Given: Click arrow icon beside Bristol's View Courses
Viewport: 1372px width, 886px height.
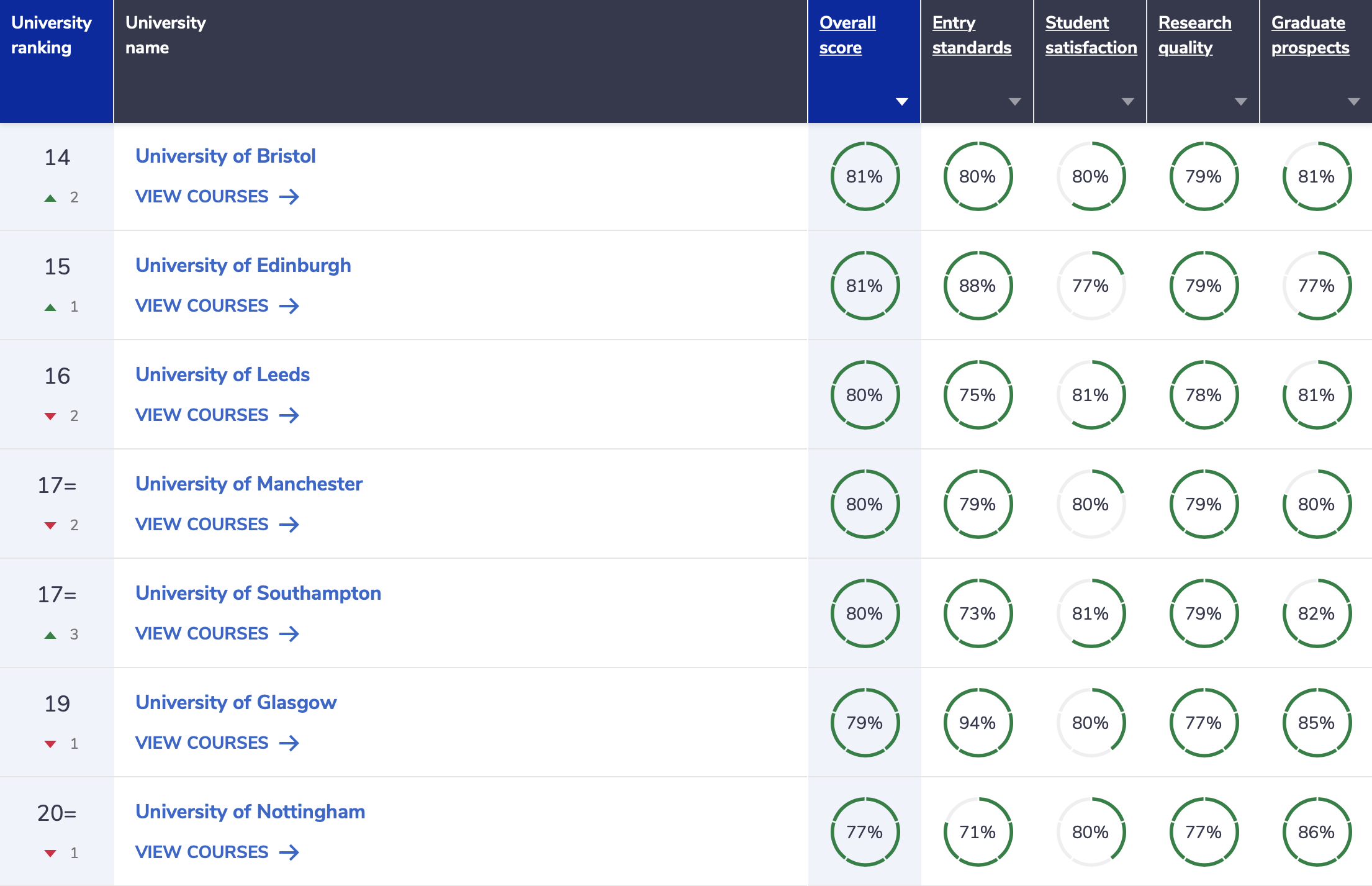Looking at the screenshot, I should (289, 197).
